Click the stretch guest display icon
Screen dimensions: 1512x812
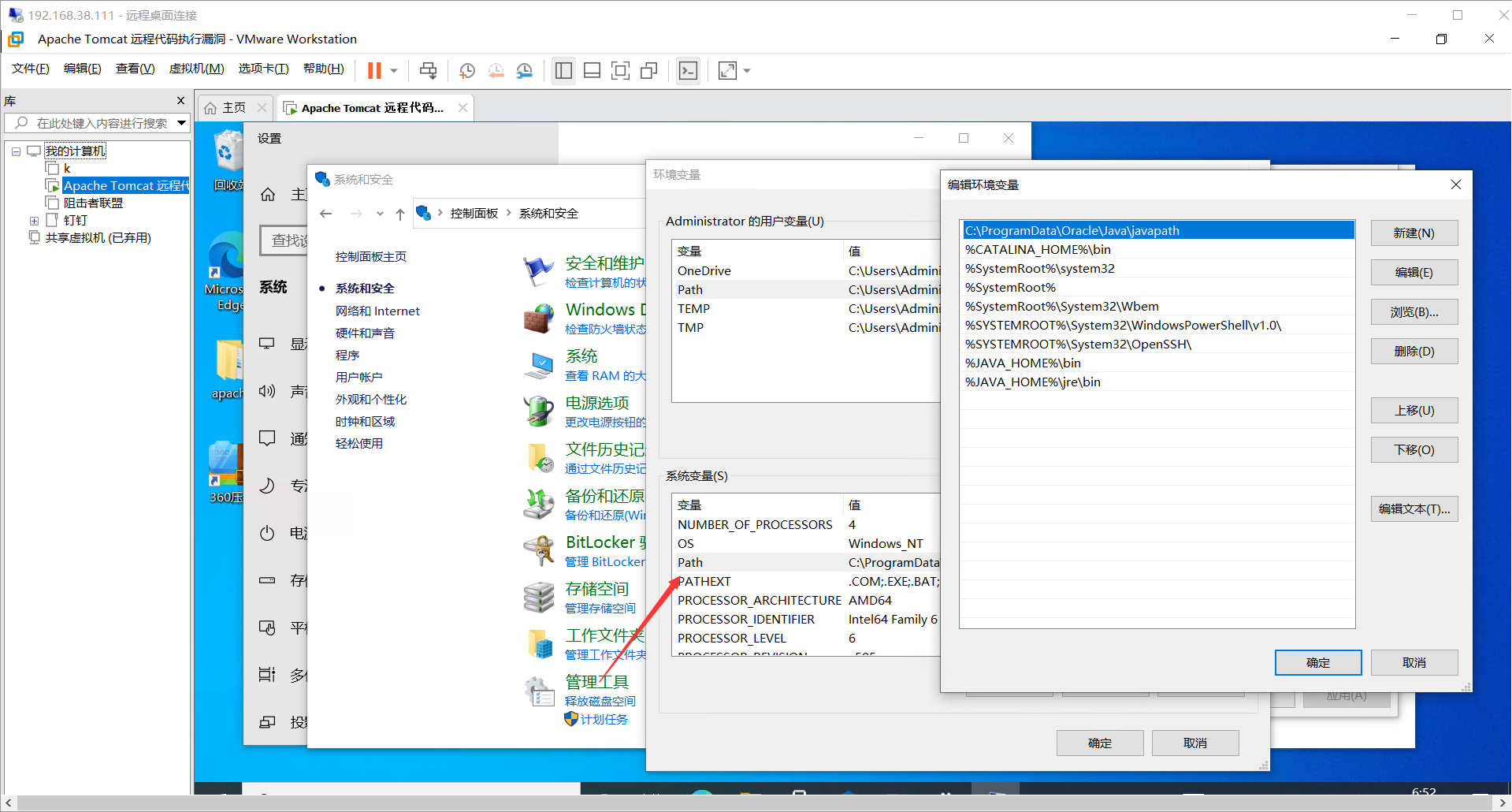click(x=727, y=71)
